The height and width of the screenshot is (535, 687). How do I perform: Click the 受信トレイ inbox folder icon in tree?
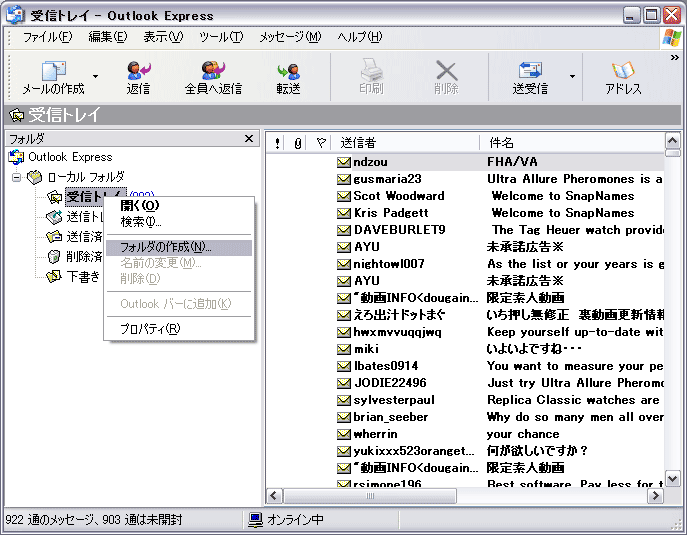54,197
